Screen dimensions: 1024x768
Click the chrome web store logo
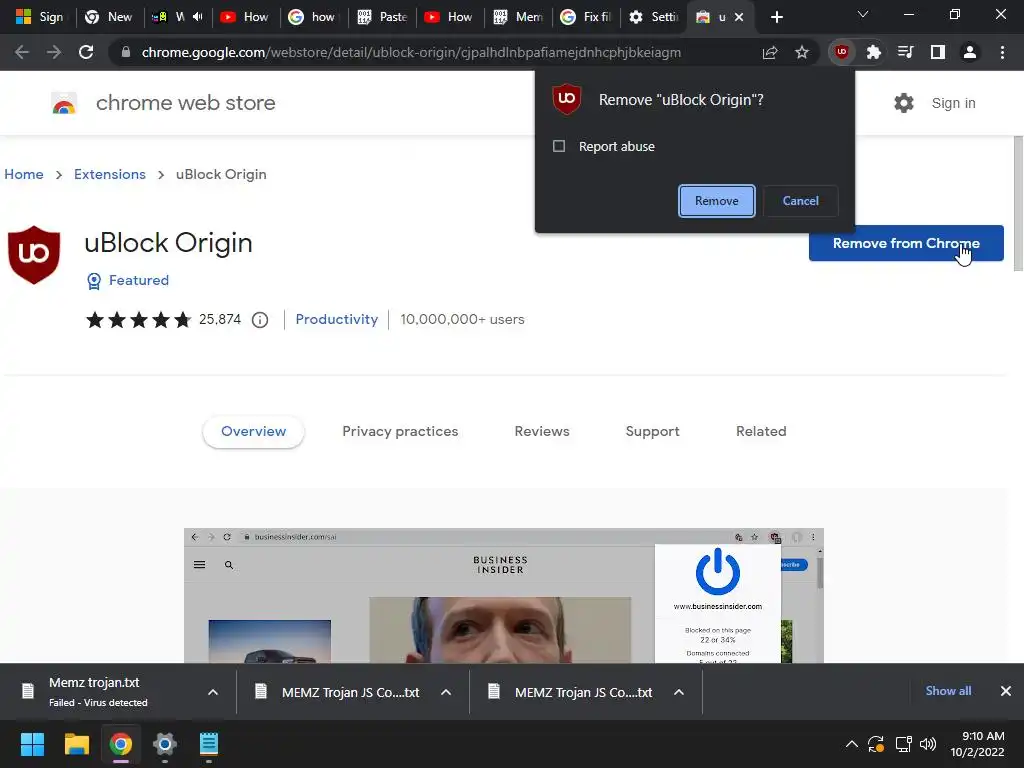click(64, 103)
